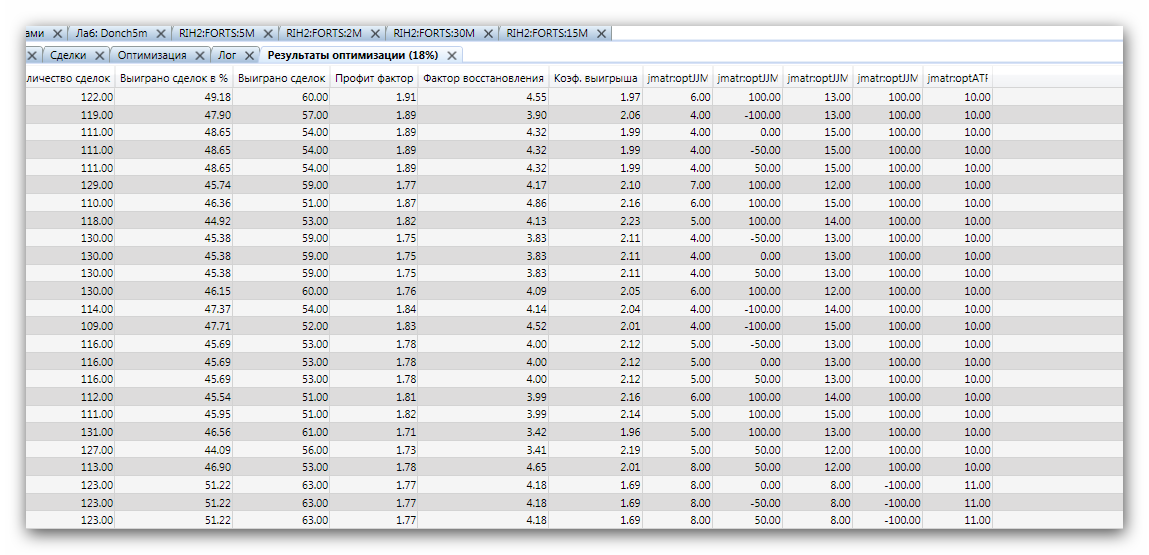
Task: Select profit factor cell 1.91
Action: 374,97
